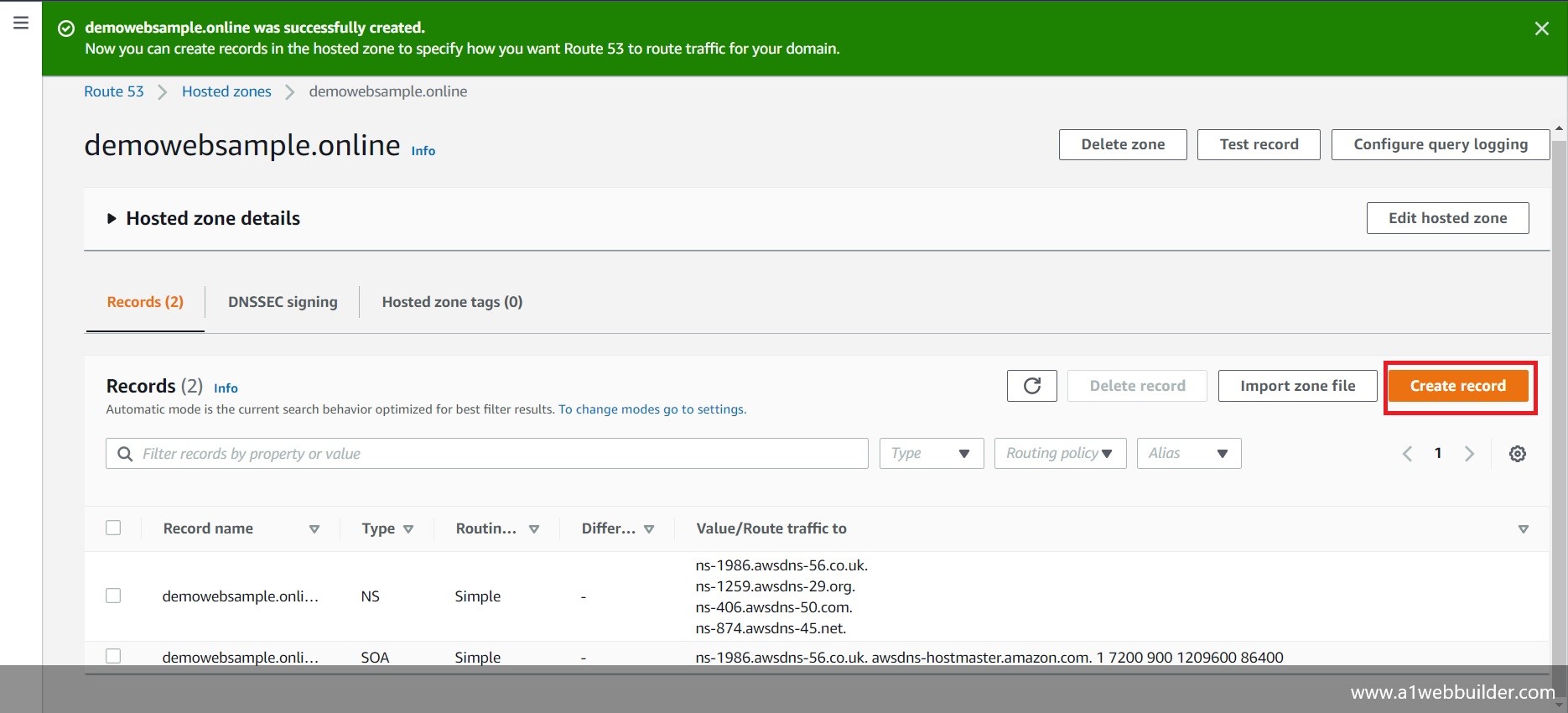
Task: Click the Delete zone button
Action: pyautogui.click(x=1123, y=144)
